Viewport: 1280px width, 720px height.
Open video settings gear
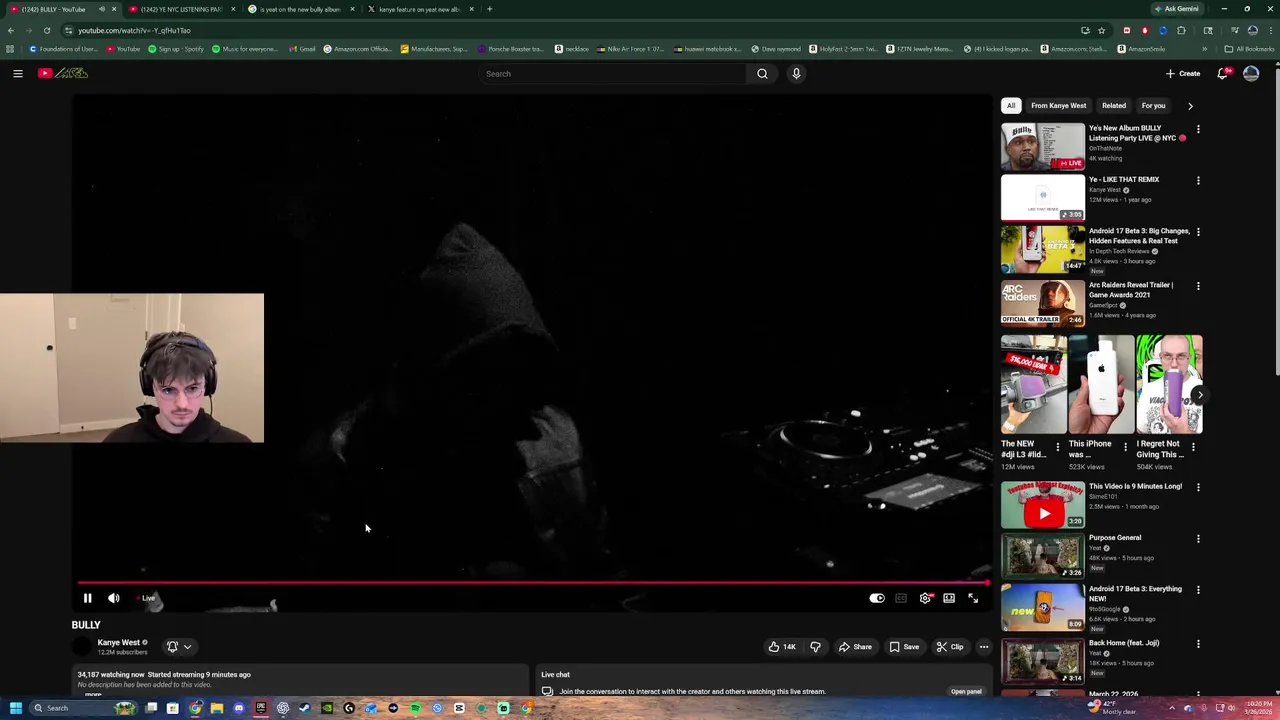point(925,598)
